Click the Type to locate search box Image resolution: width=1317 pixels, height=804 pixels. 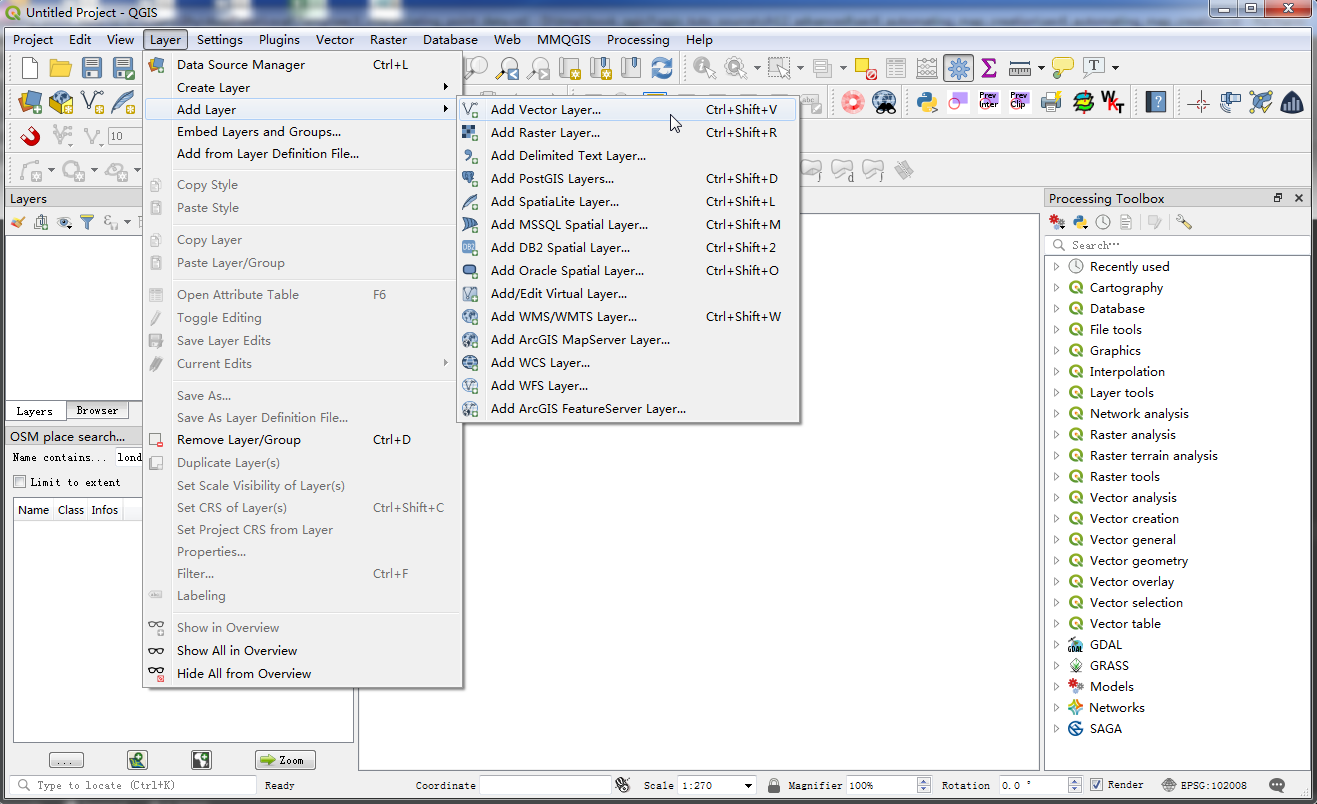point(134,785)
